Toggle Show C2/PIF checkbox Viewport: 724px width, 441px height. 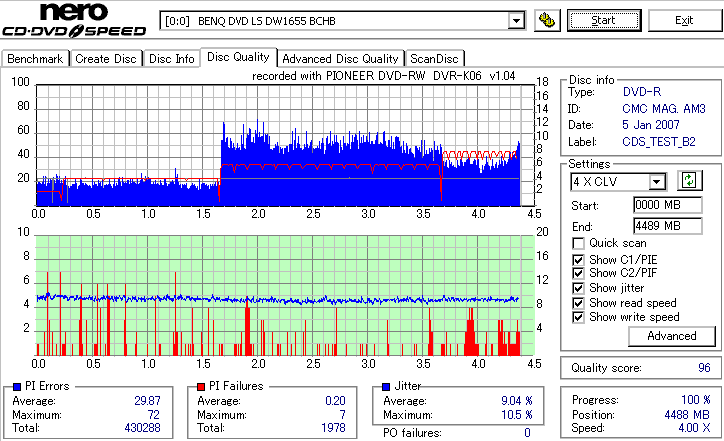[578, 273]
